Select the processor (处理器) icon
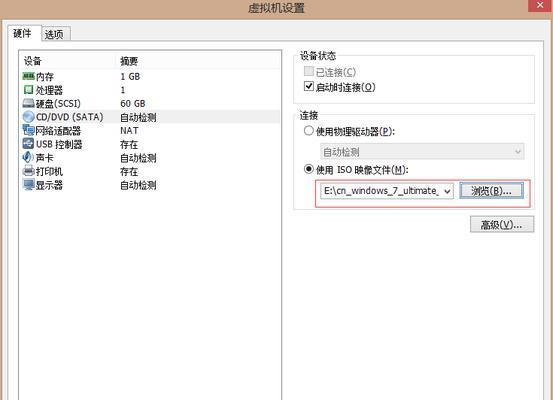The width and height of the screenshot is (553, 400). click(x=28, y=90)
